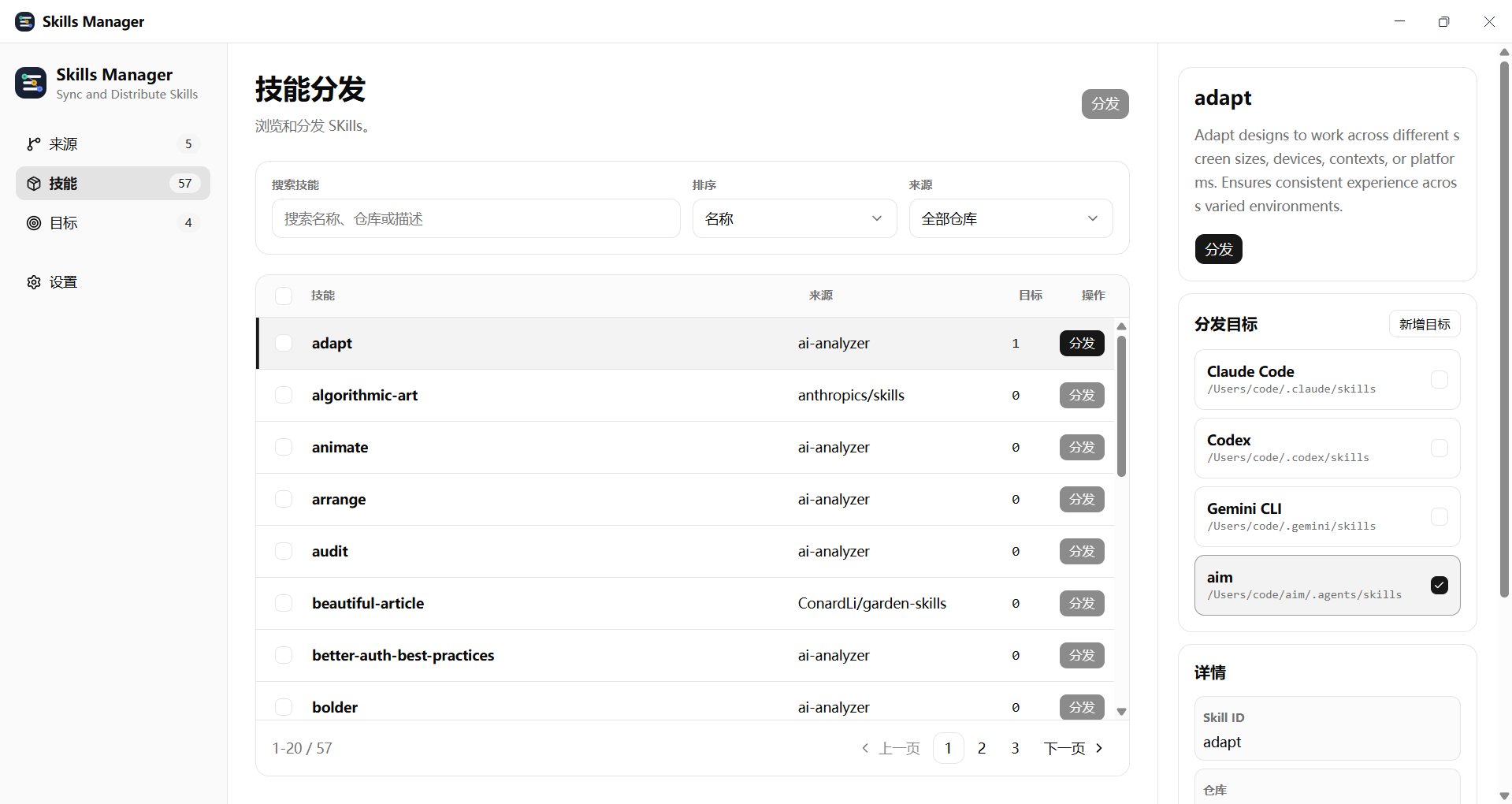
Task: Click 下一页 next page button
Action: pyautogui.click(x=1074, y=748)
